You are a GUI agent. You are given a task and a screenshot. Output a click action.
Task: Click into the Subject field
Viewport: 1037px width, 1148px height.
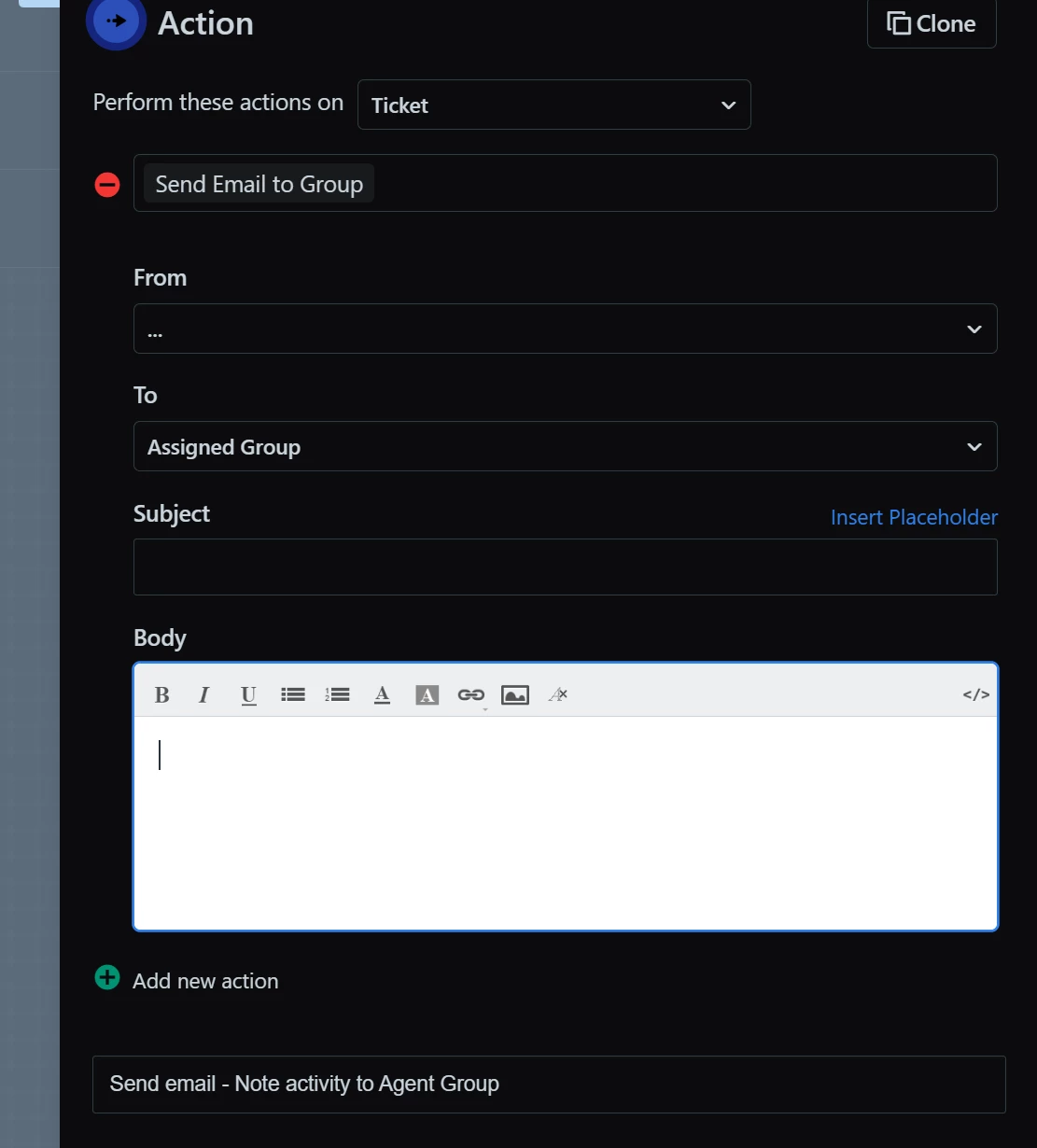(566, 567)
